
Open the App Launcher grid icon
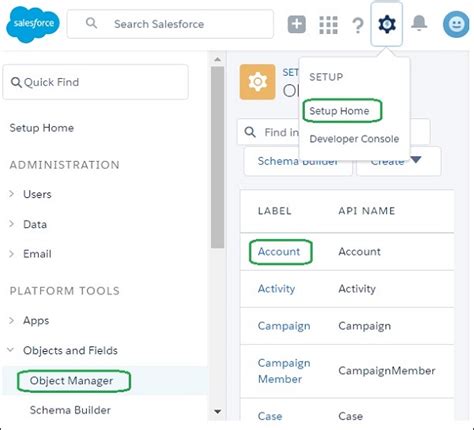click(x=328, y=25)
